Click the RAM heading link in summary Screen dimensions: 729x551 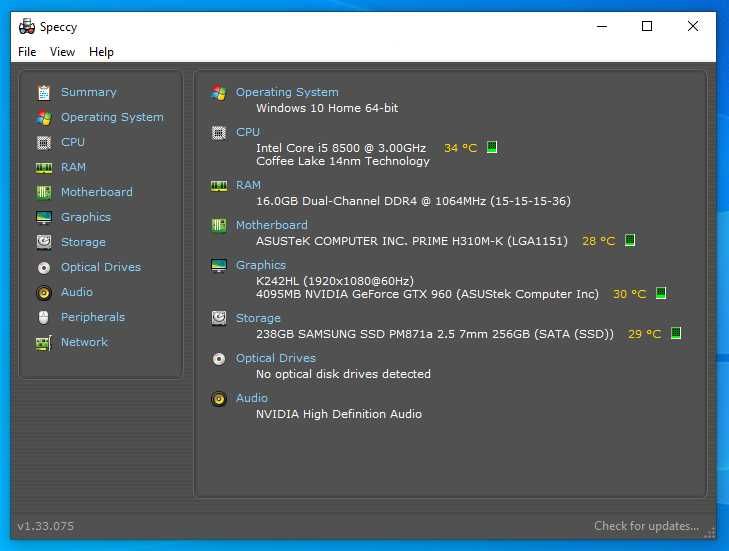pos(248,185)
